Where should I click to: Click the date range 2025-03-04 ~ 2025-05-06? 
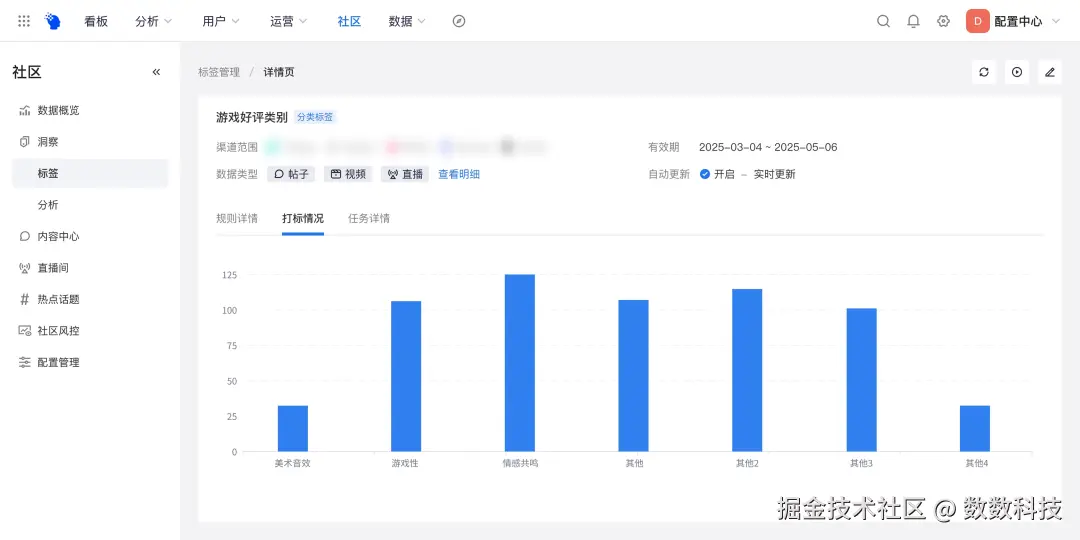(768, 147)
